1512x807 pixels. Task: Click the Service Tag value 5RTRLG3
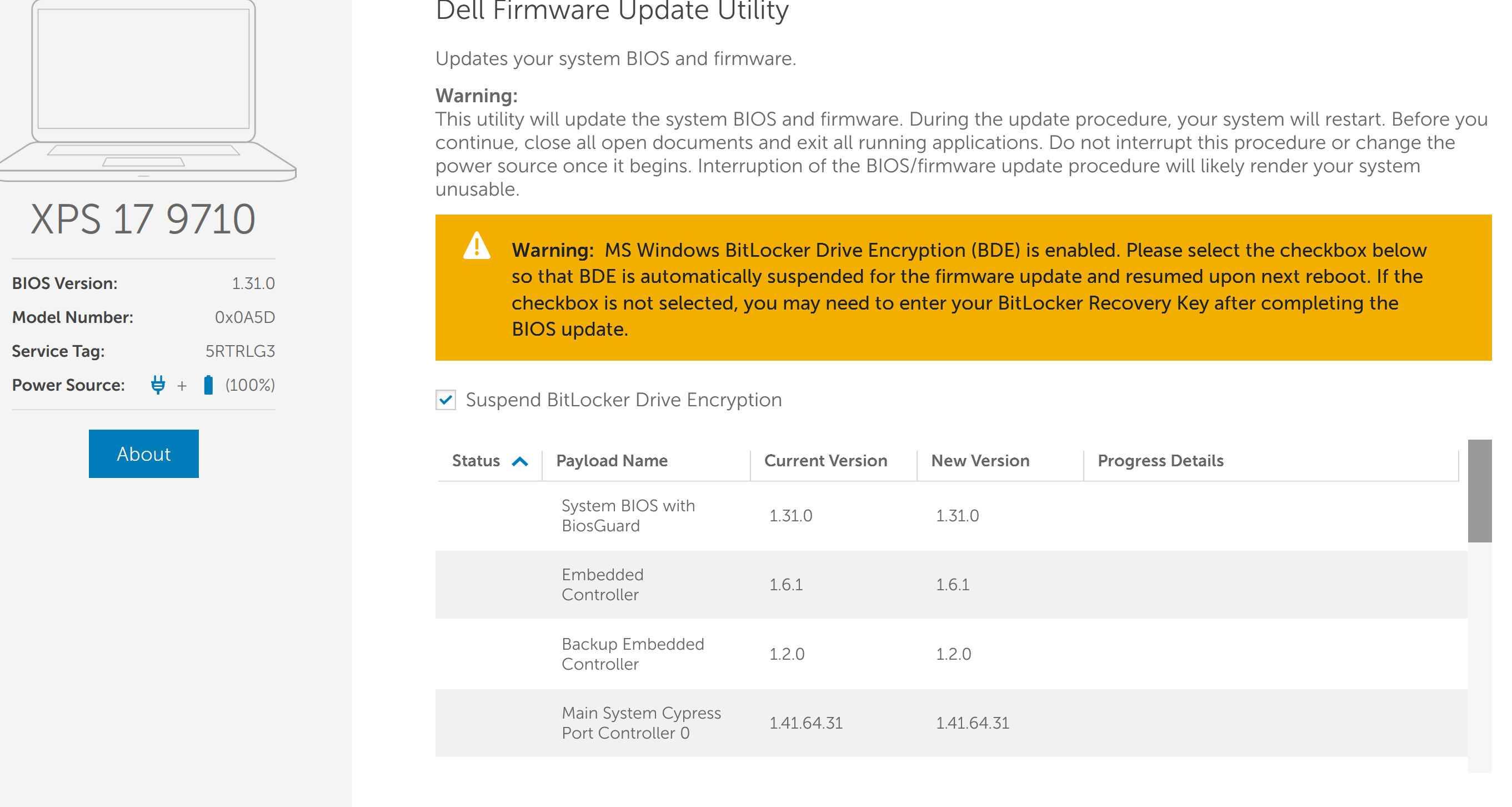(239, 351)
